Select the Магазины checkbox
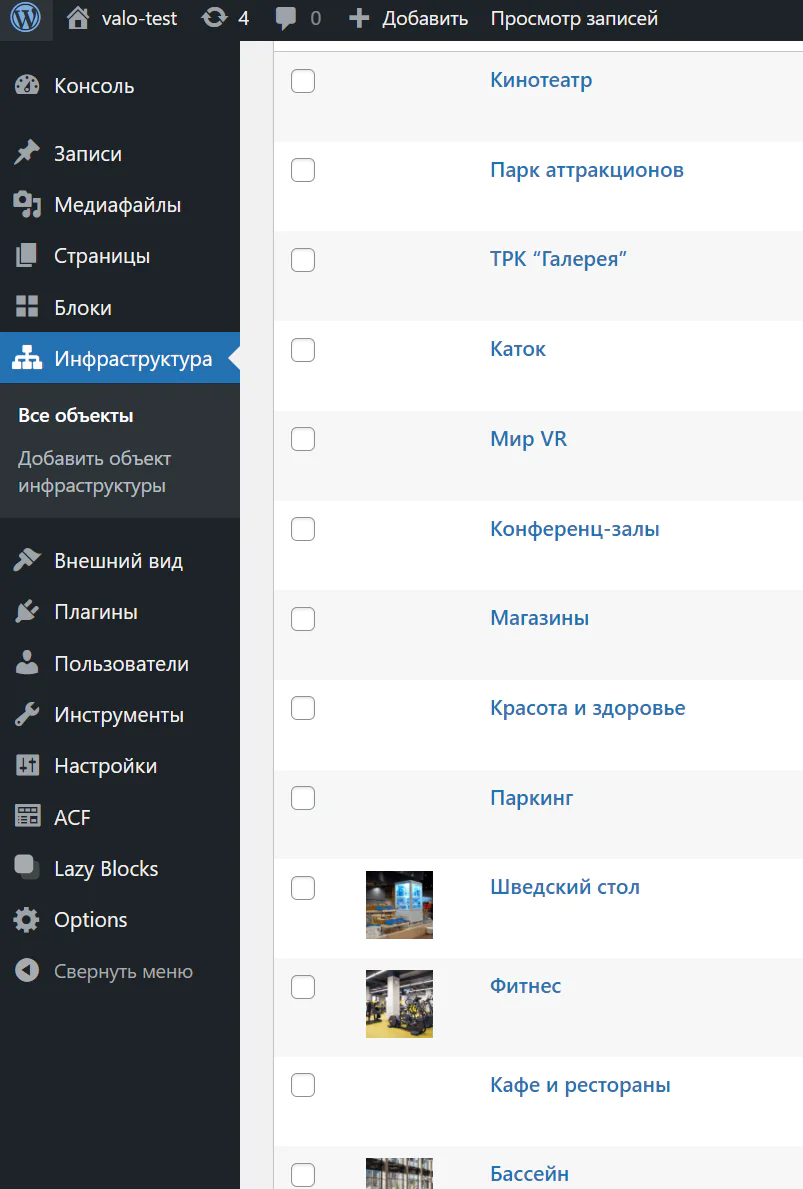The width and height of the screenshot is (803, 1189). pyautogui.click(x=303, y=619)
